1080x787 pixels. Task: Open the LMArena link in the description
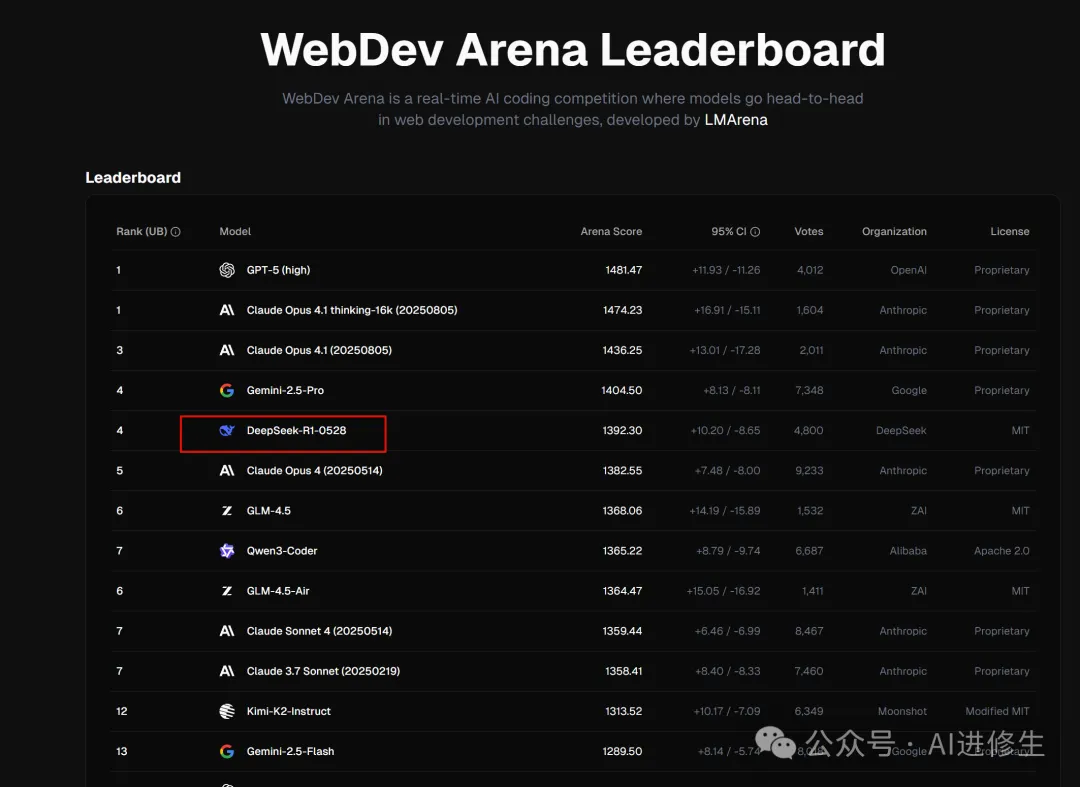pos(736,119)
